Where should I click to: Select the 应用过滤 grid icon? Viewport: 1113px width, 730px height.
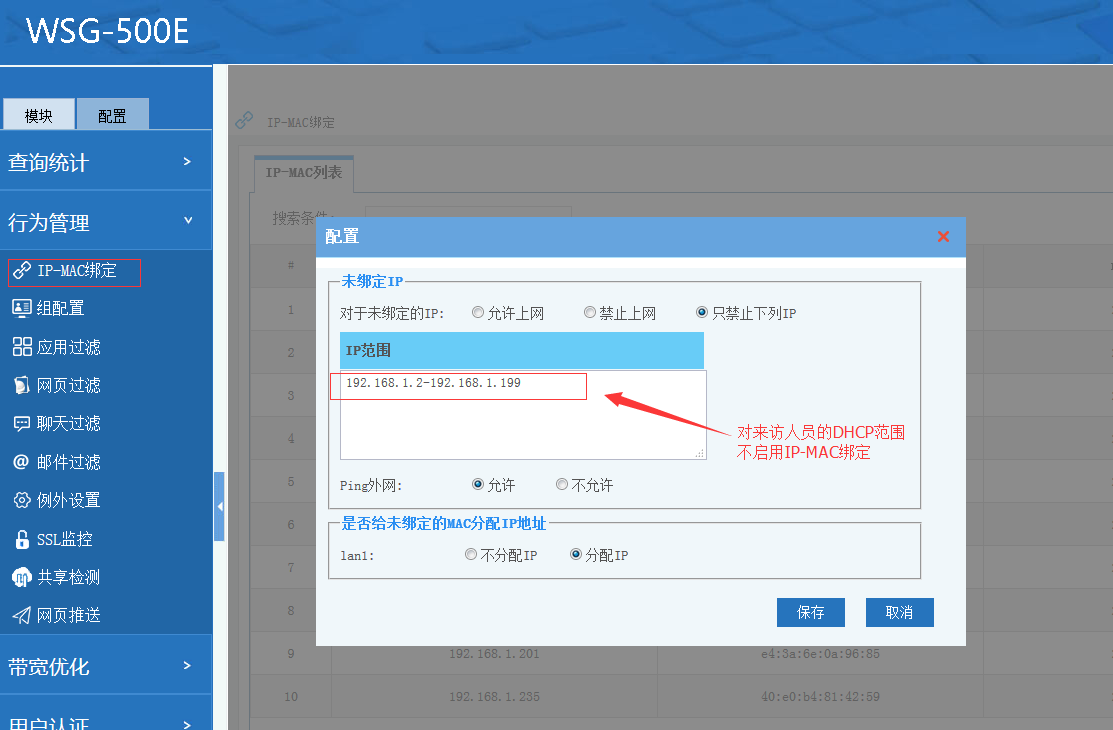pos(21,347)
